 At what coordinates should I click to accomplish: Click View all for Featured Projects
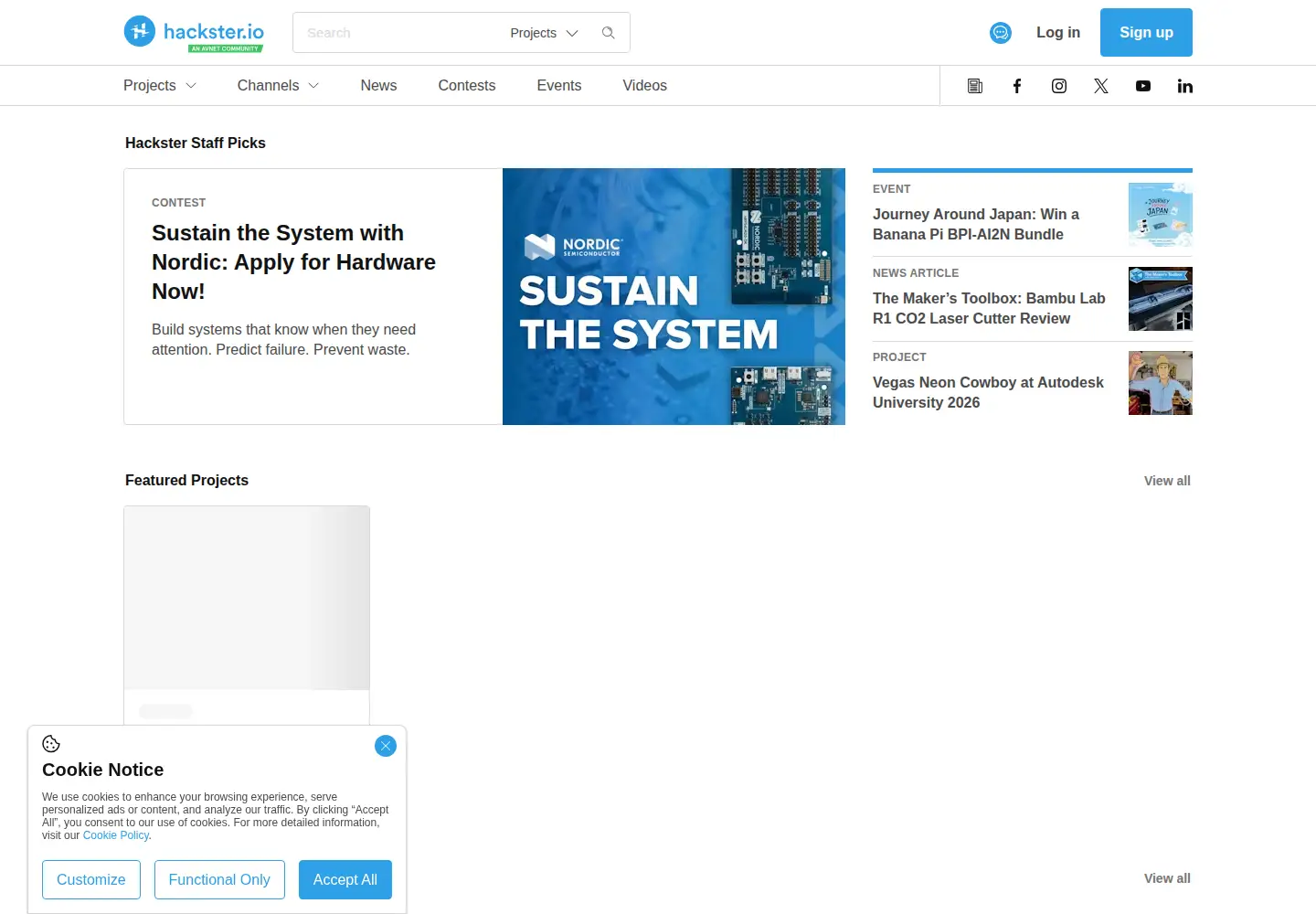click(1167, 481)
